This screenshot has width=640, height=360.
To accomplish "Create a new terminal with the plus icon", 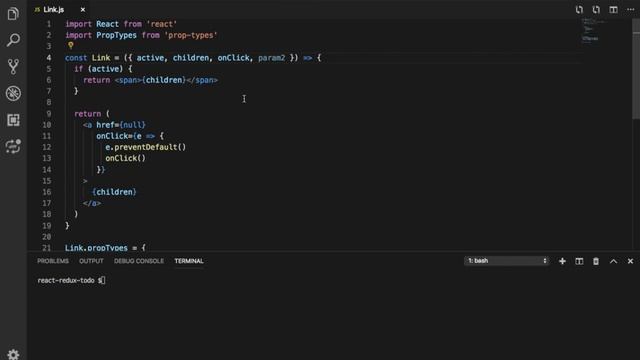I will click(562, 261).
